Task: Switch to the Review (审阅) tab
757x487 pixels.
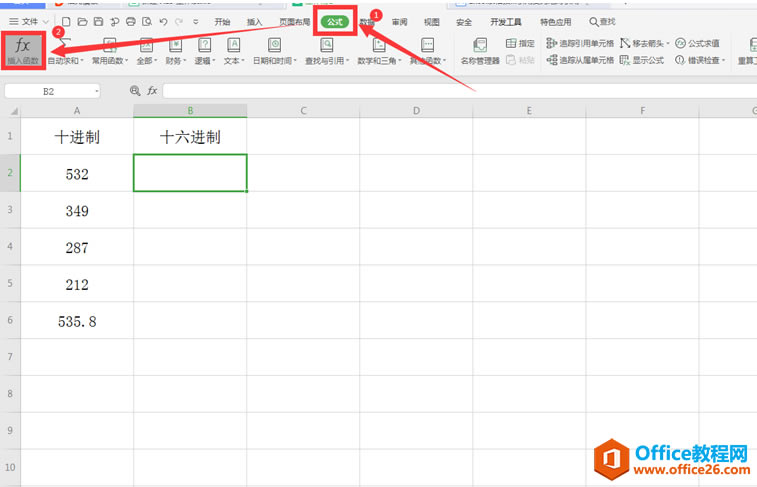Action: [x=399, y=22]
